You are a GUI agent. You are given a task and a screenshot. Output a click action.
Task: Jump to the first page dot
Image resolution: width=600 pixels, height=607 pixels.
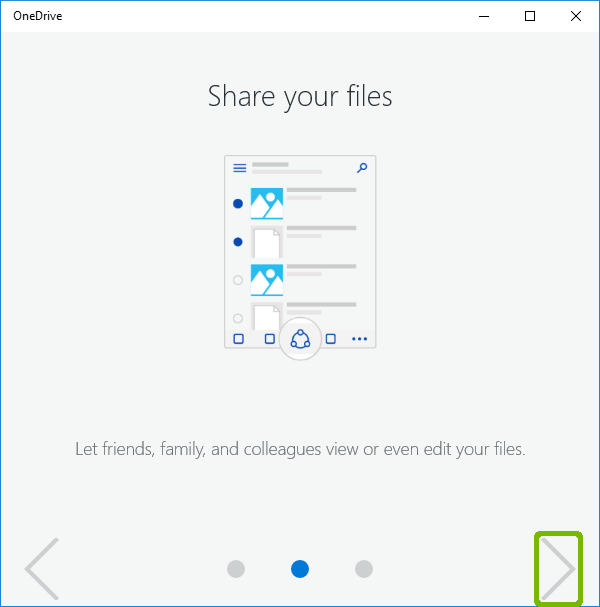click(236, 569)
